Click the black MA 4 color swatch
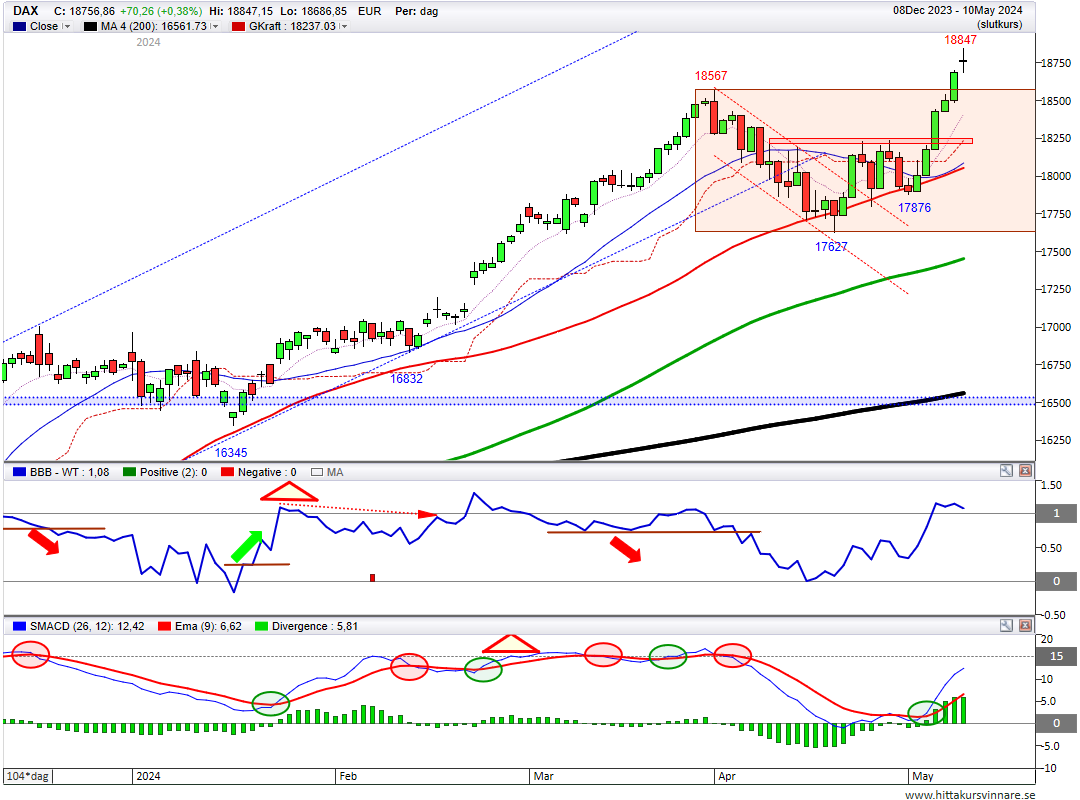The width and height of the screenshot is (1080, 800). click(x=90, y=26)
